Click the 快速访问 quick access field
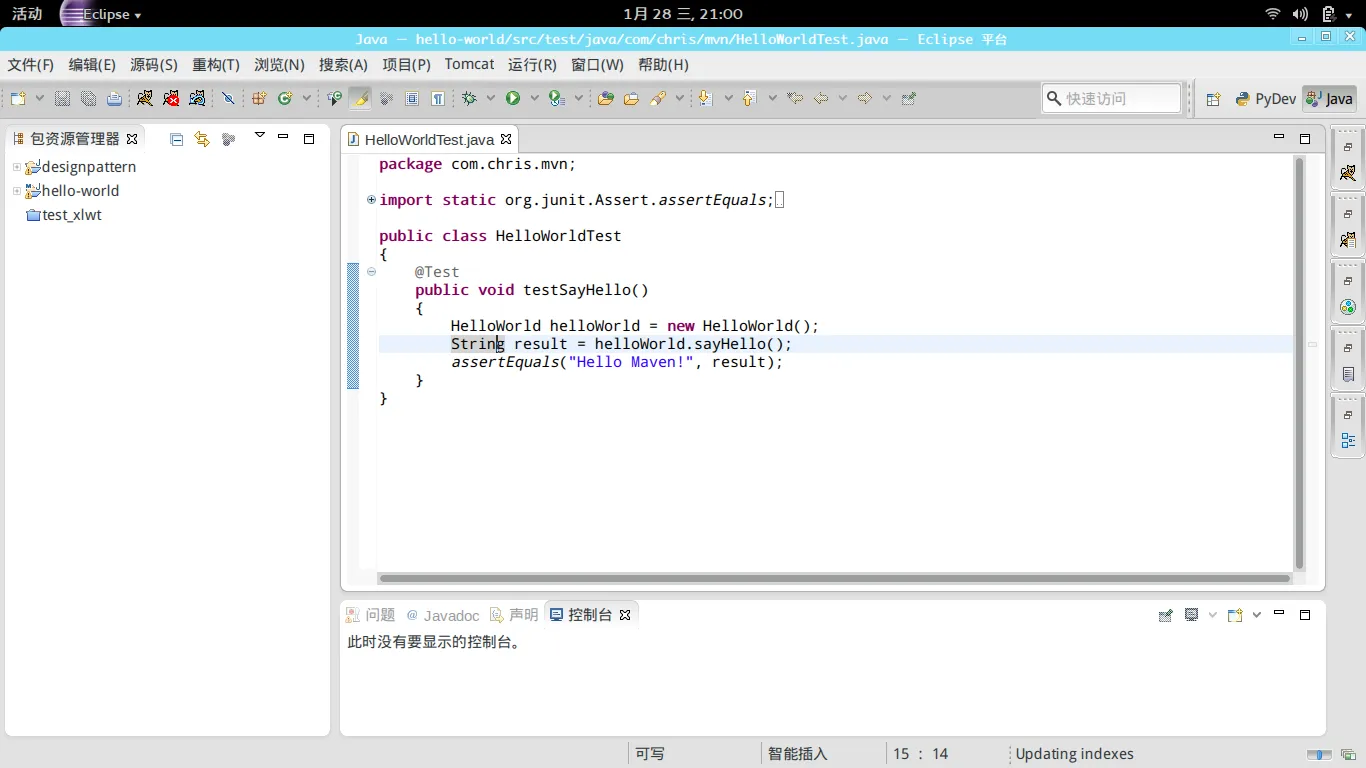 tap(1112, 98)
